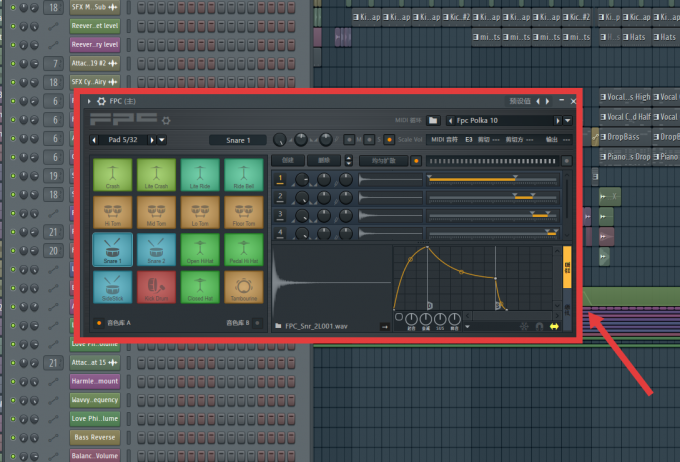Image resolution: width=680 pixels, height=462 pixels.
Task: Select the Lite Crash pad
Action: (156, 174)
